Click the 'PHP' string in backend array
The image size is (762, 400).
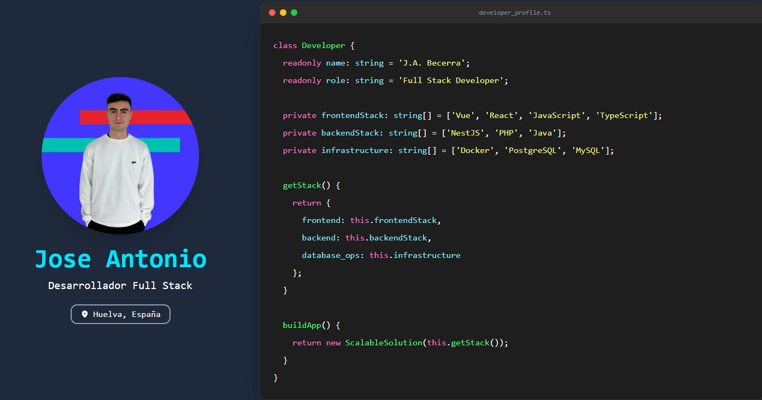(506, 133)
